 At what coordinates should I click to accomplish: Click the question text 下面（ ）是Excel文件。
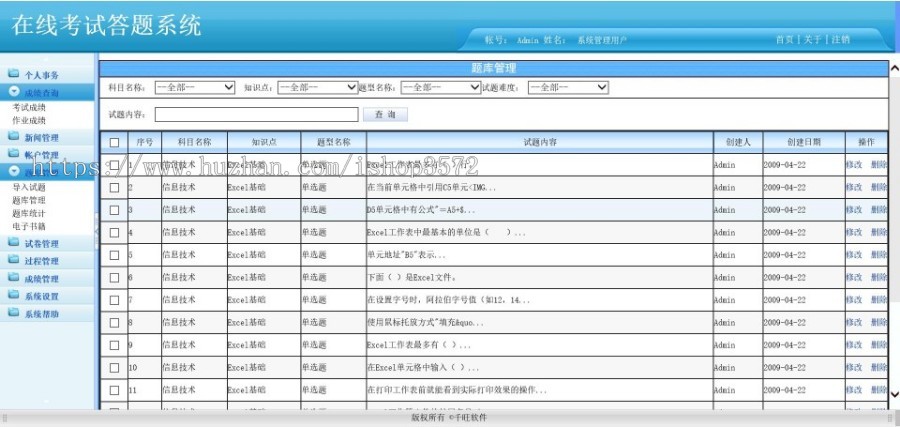click(412, 278)
